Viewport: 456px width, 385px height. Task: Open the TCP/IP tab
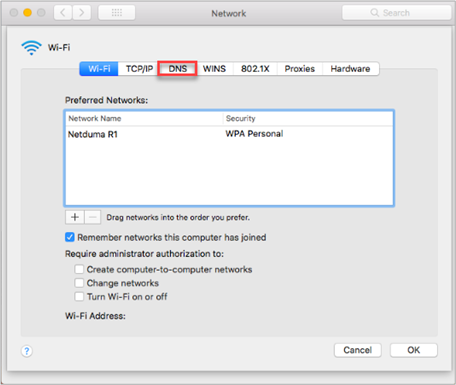point(139,69)
